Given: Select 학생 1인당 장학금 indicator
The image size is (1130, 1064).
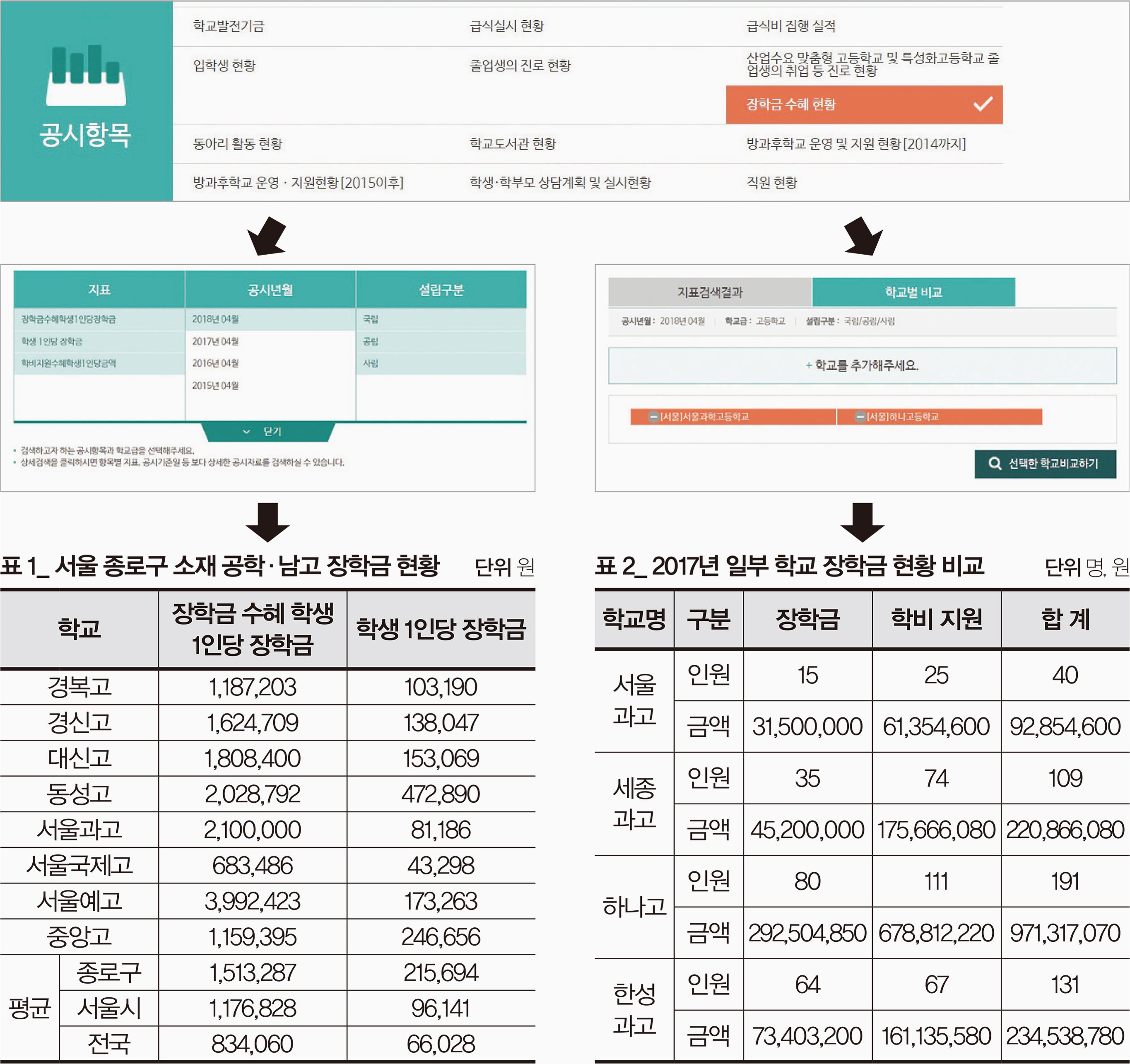Looking at the screenshot, I should pos(52,341).
